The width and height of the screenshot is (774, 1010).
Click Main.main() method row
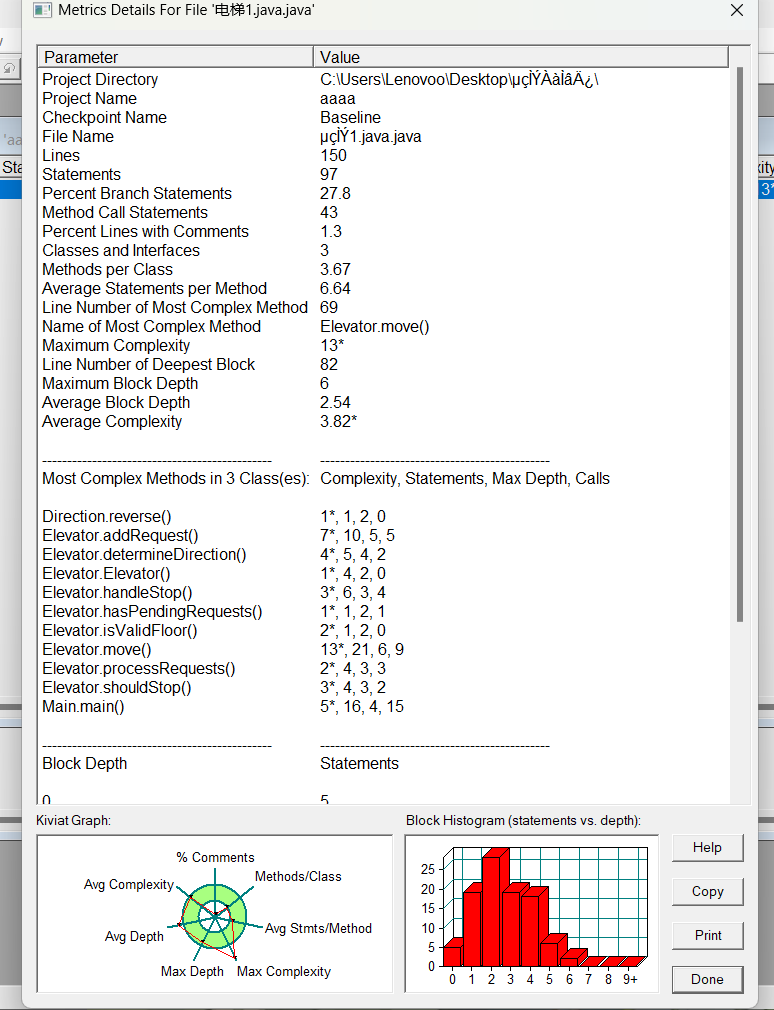[x=383, y=707]
